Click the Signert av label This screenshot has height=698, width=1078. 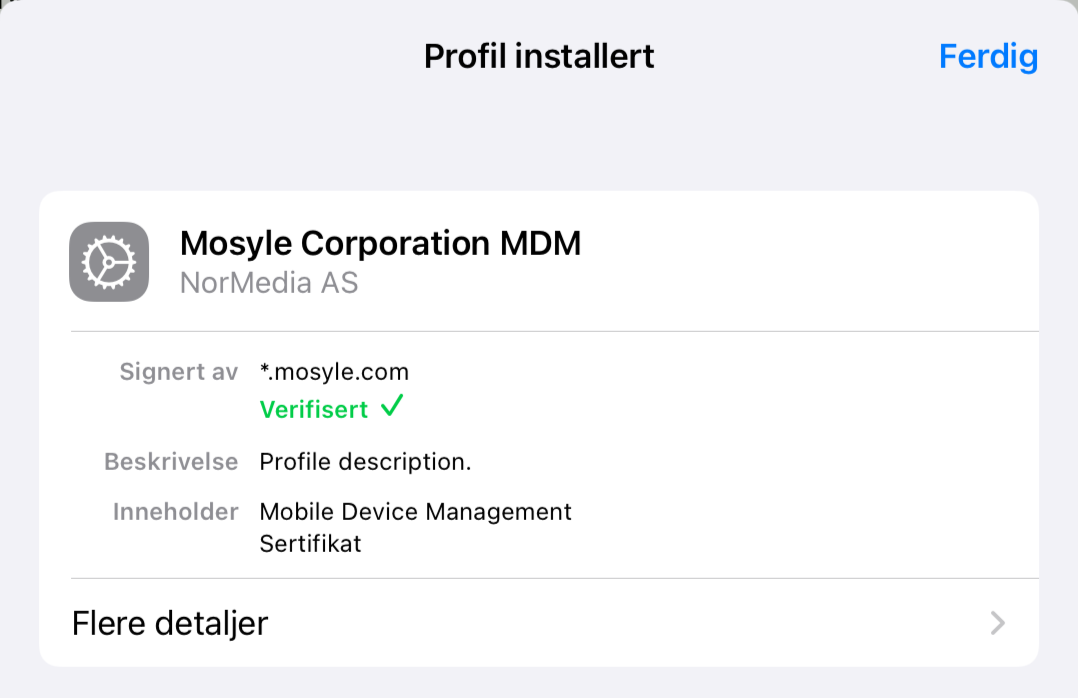179,371
